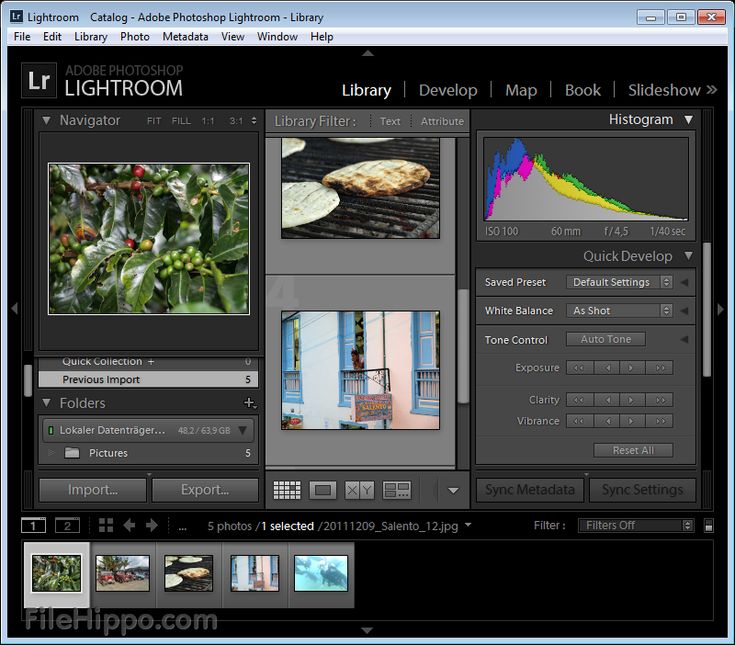Open the White Balance dropdown
The image size is (735, 645).
point(619,311)
